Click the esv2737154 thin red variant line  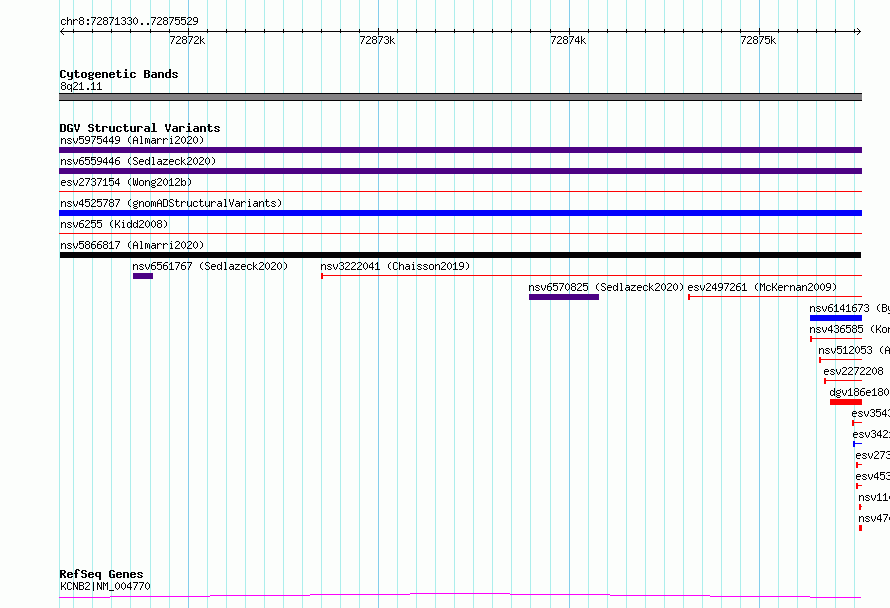[460, 192]
